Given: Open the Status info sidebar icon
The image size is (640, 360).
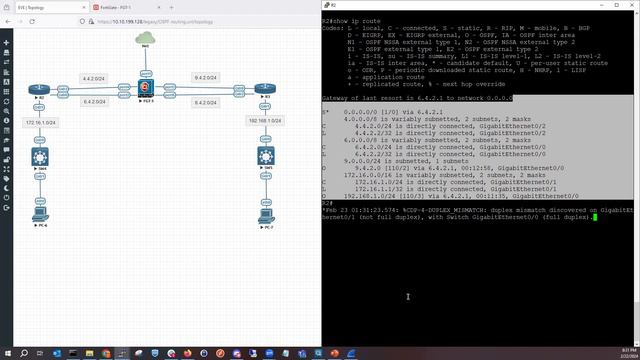Looking at the screenshot, I should click(6, 120).
